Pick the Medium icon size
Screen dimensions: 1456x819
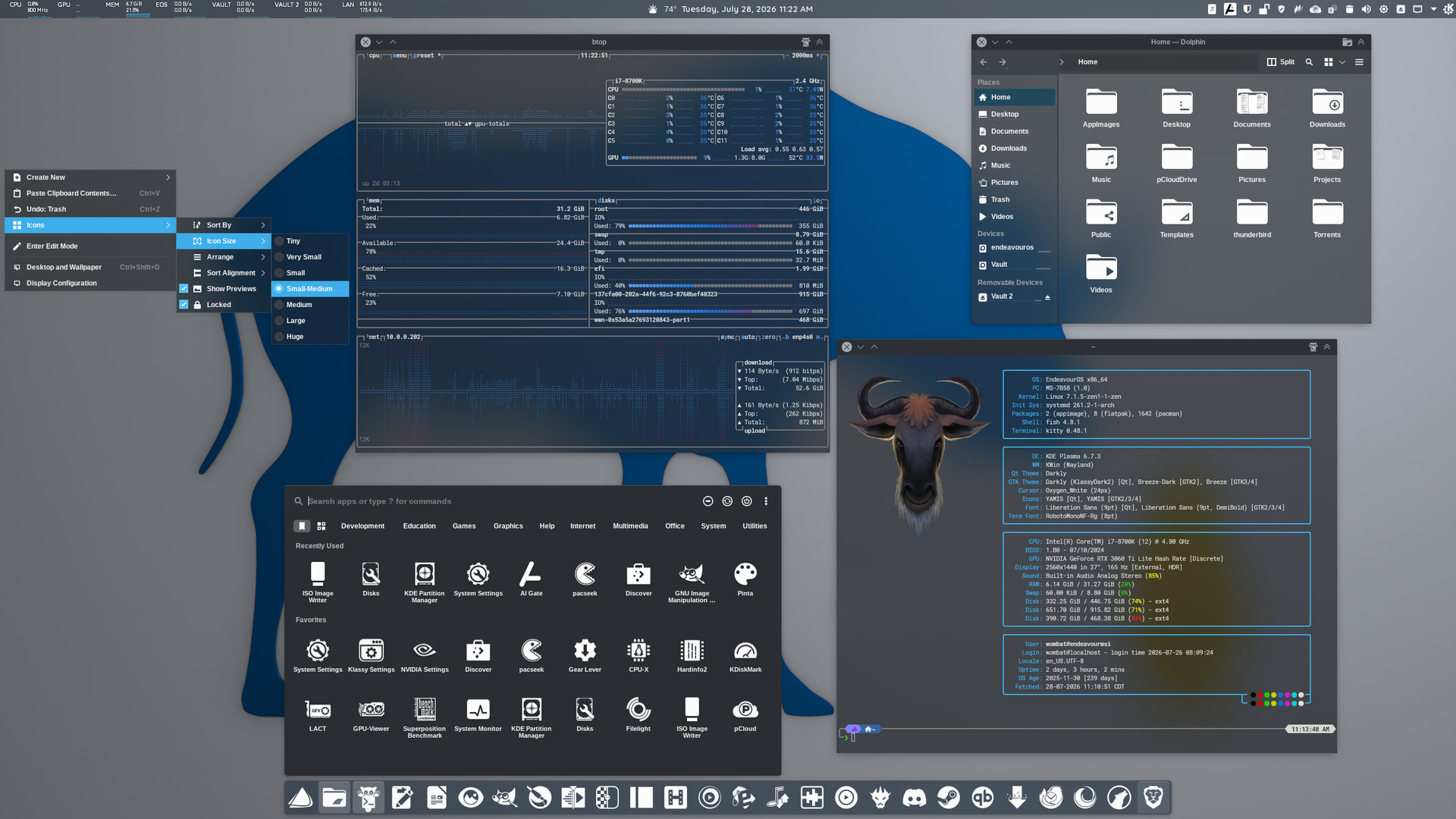[x=310, y=305]
